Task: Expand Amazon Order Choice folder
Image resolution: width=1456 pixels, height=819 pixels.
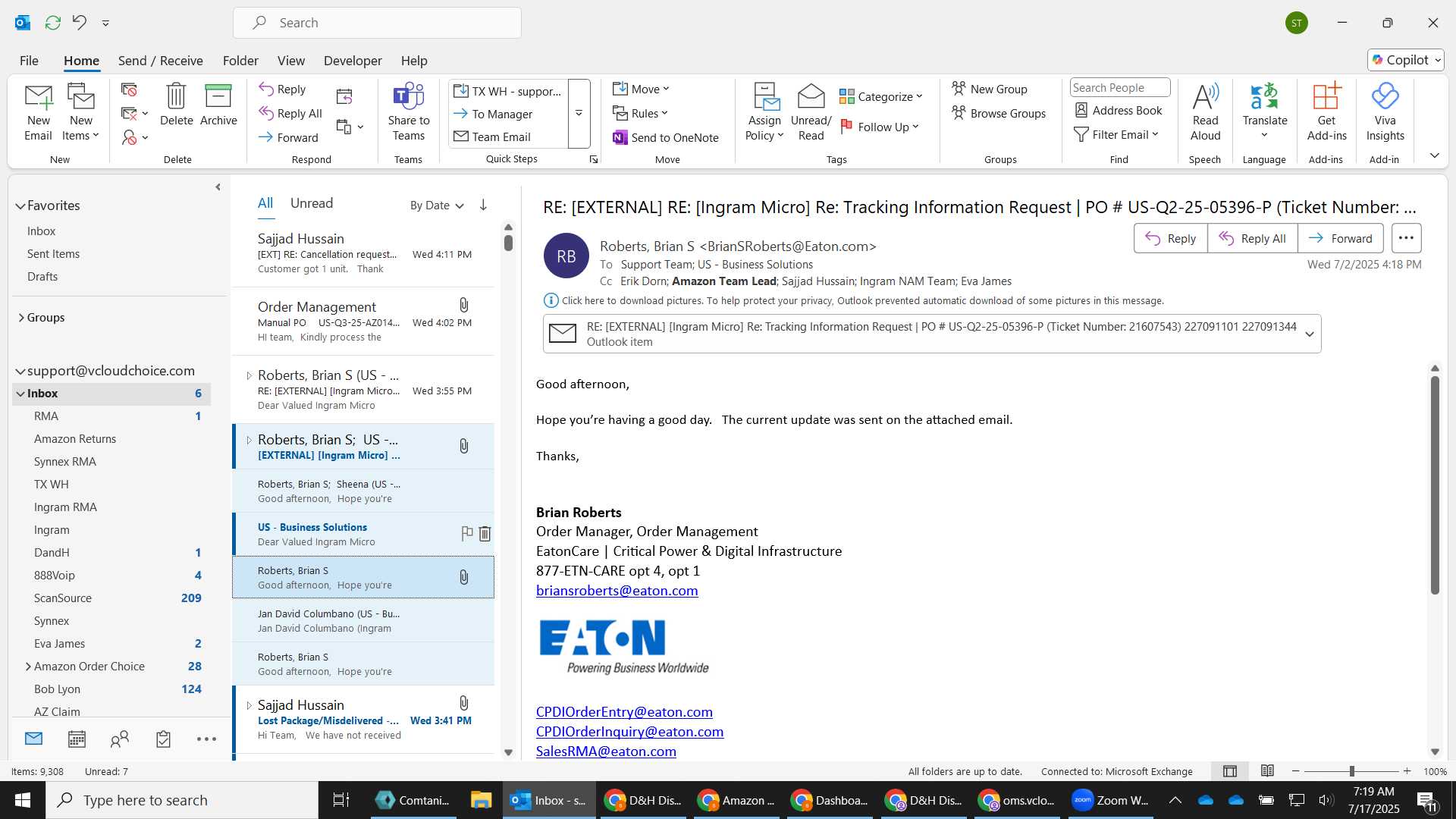Action: click(x=28, y=667)
